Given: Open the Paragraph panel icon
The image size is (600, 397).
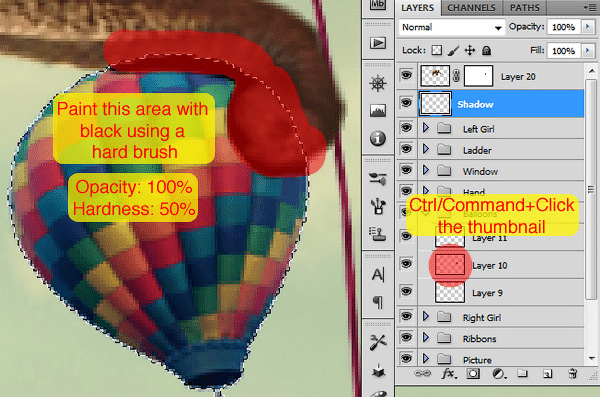Looking at the screenshot, I should coord(378,302).
